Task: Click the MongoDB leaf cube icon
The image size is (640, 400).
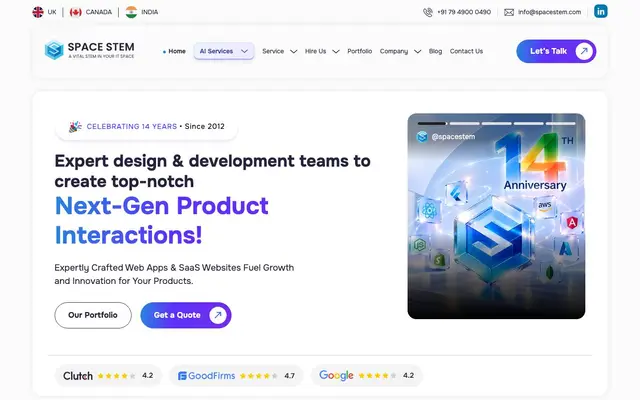Action: click(550, 272)
